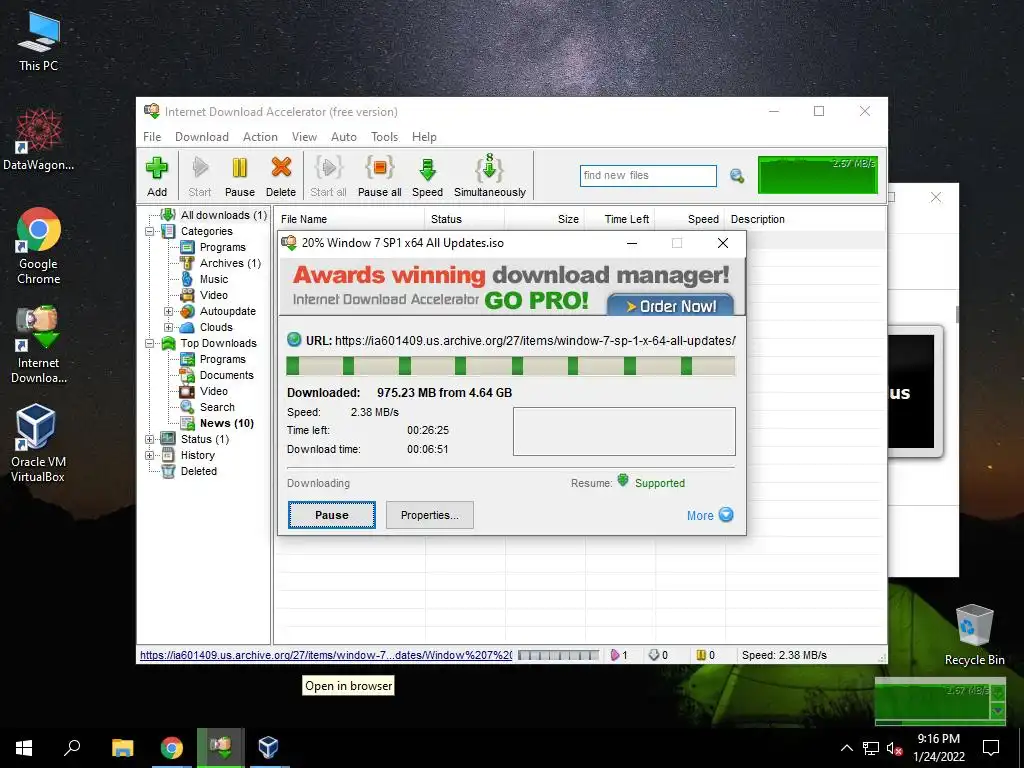1024x768 pixels.
Task: Open Google Chrome desktop shortcut
Action: pyautogui.click(x=39, y=246)
